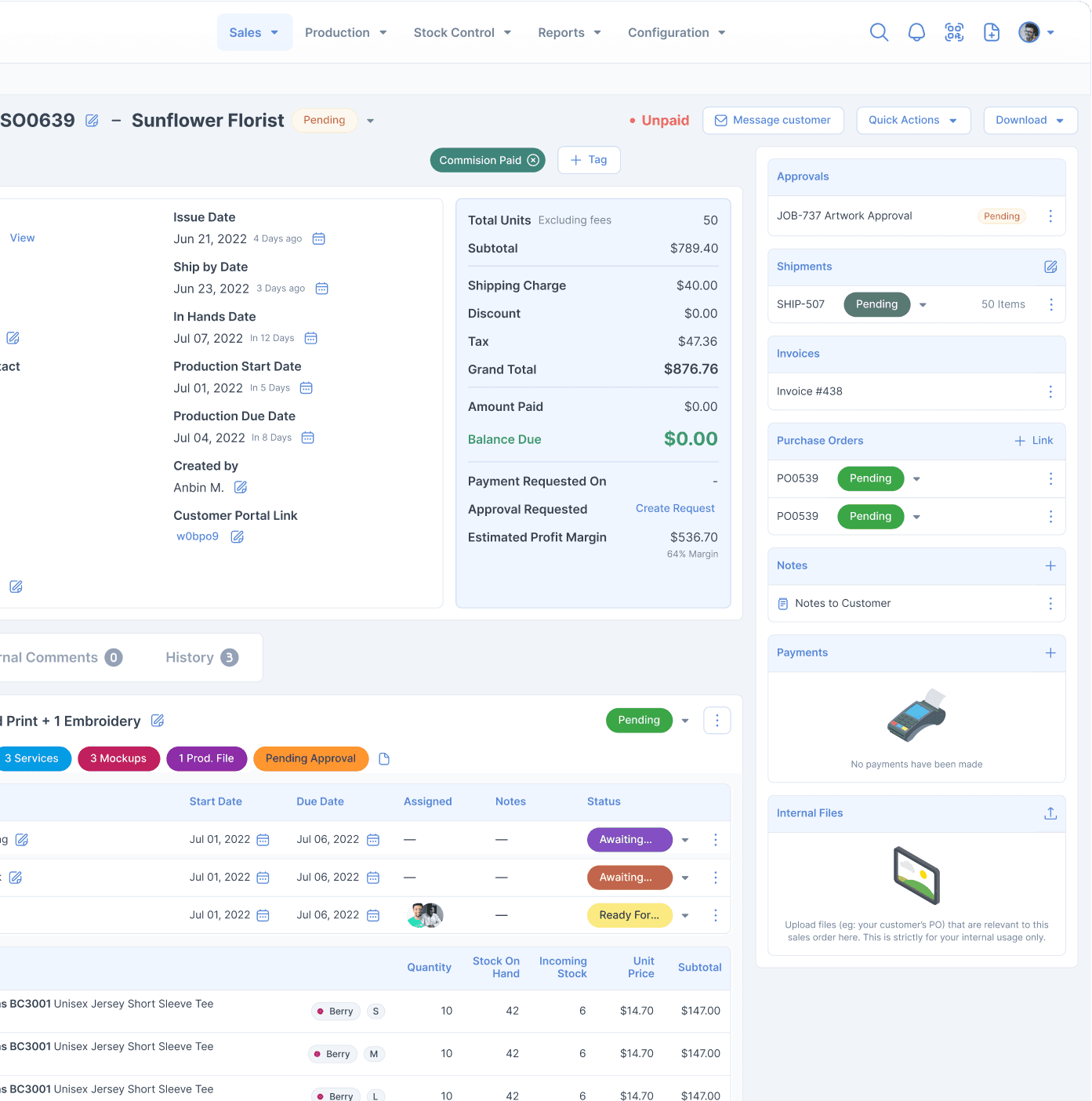This screenshot has height=1101, width=1092.
Task: Open SHIP-507 Pending status dropdown
Action: (x=923, y=304)
